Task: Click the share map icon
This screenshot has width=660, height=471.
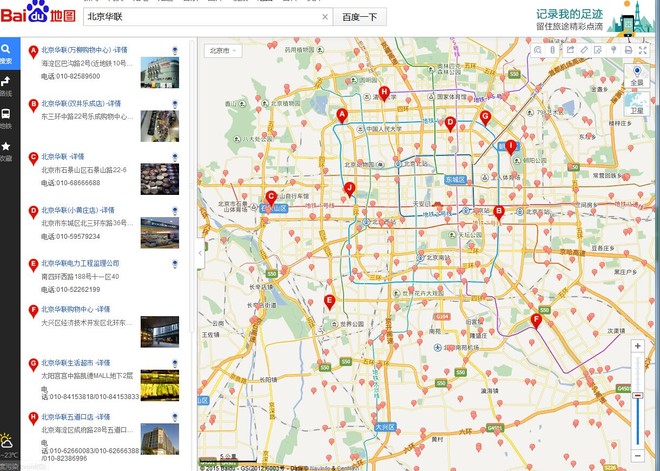Action: [x=570, y=50]
